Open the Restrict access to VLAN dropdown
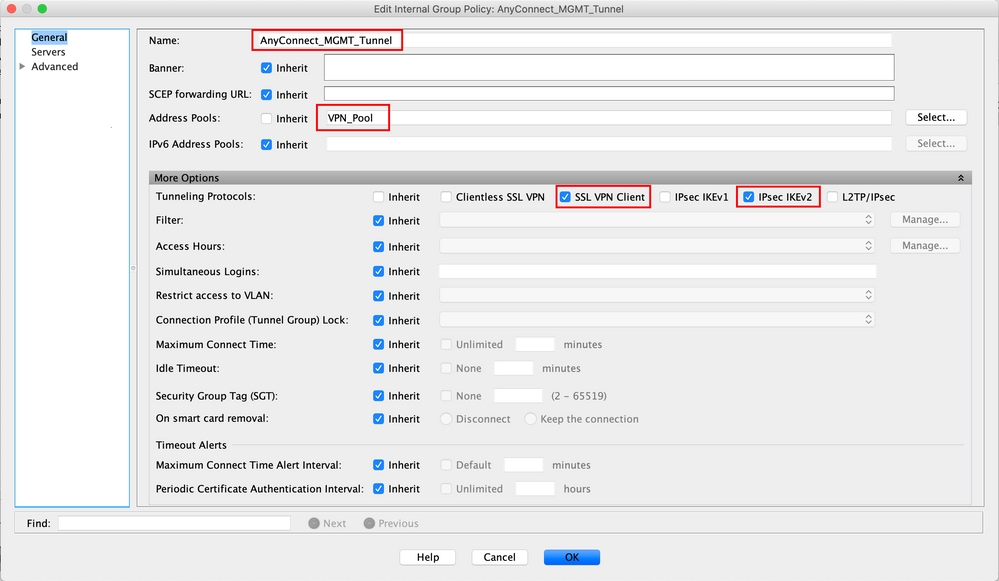Screen dimensions: 999x581 click(657, 295)
